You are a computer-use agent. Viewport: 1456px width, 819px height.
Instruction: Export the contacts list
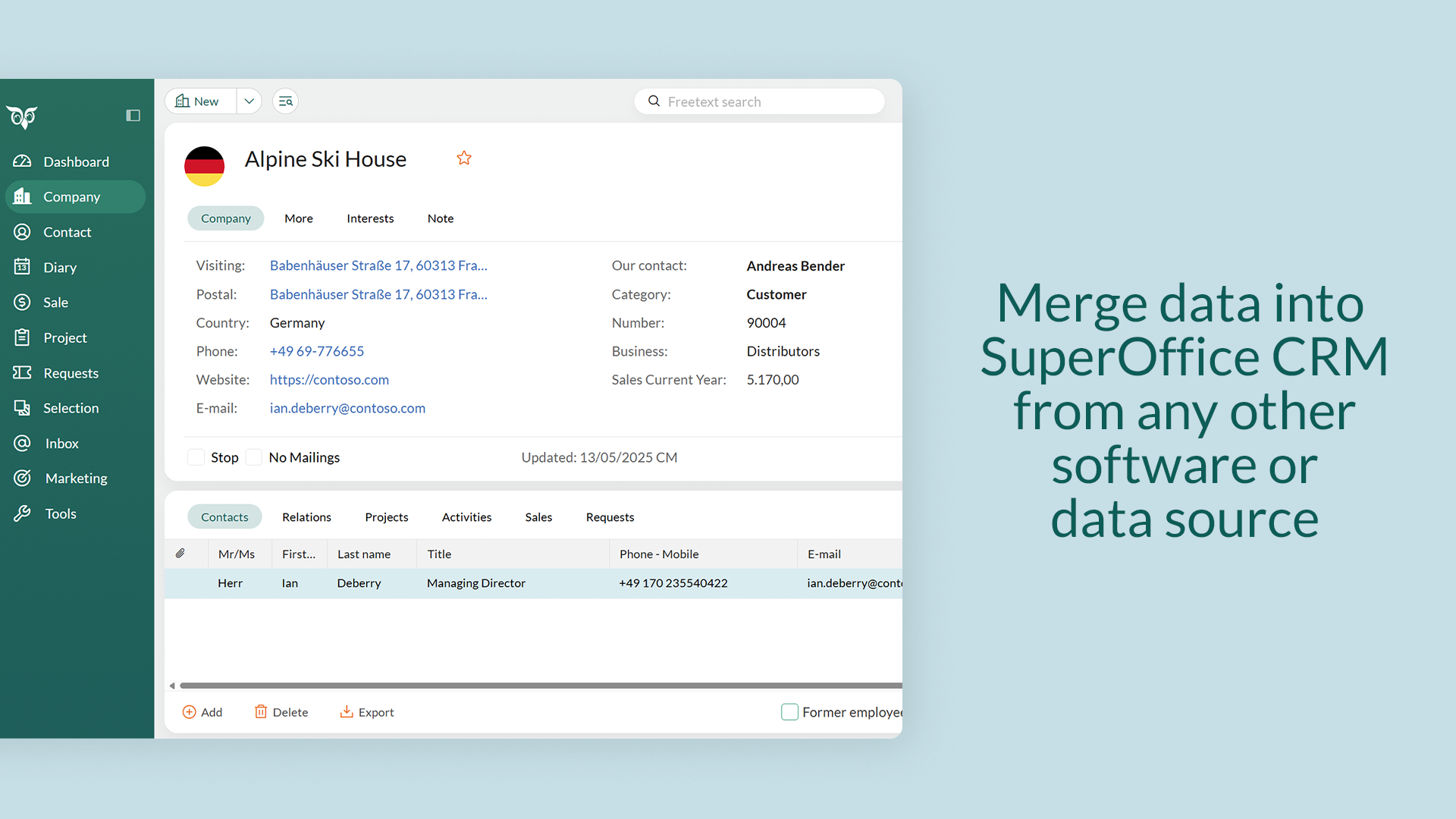367,712
